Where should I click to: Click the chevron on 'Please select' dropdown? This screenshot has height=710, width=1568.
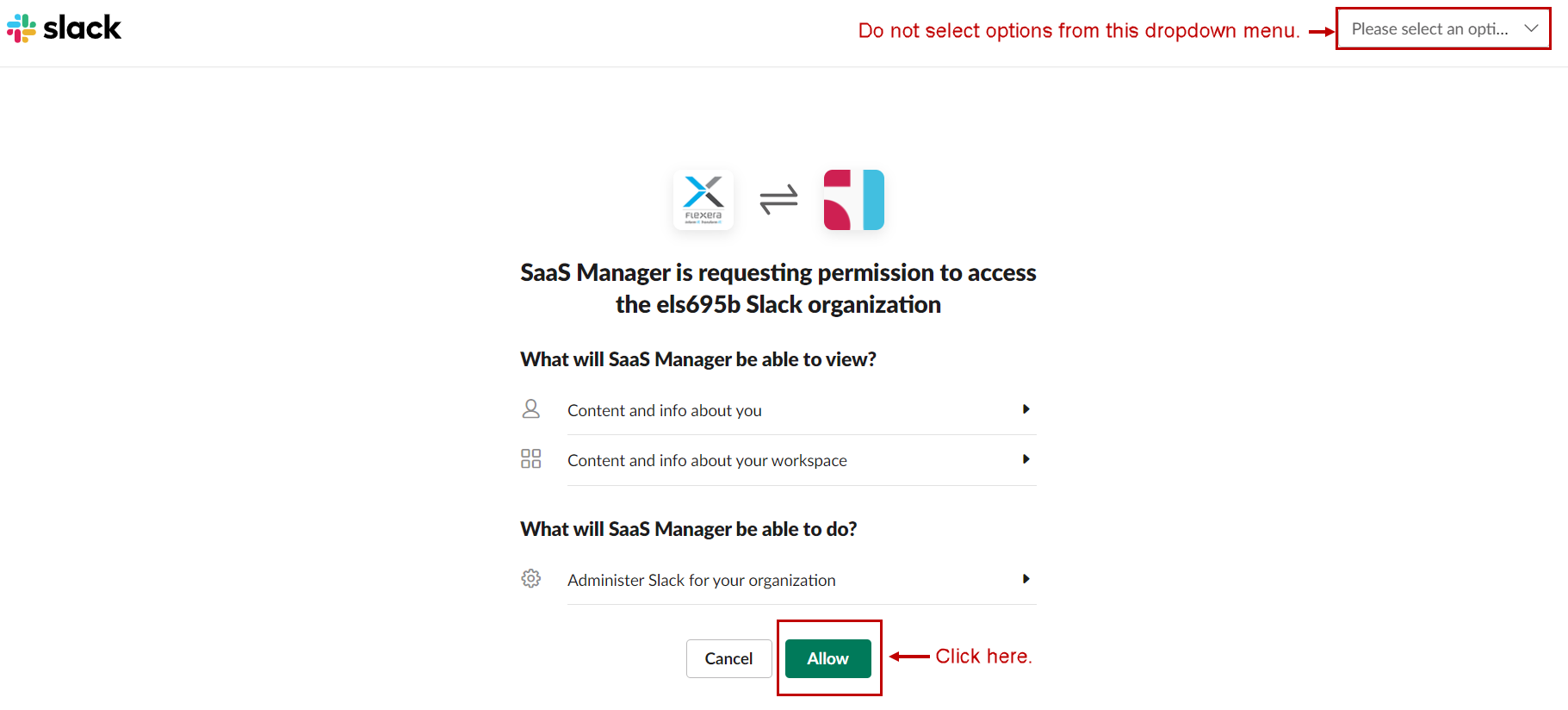tap(1531, 28)
